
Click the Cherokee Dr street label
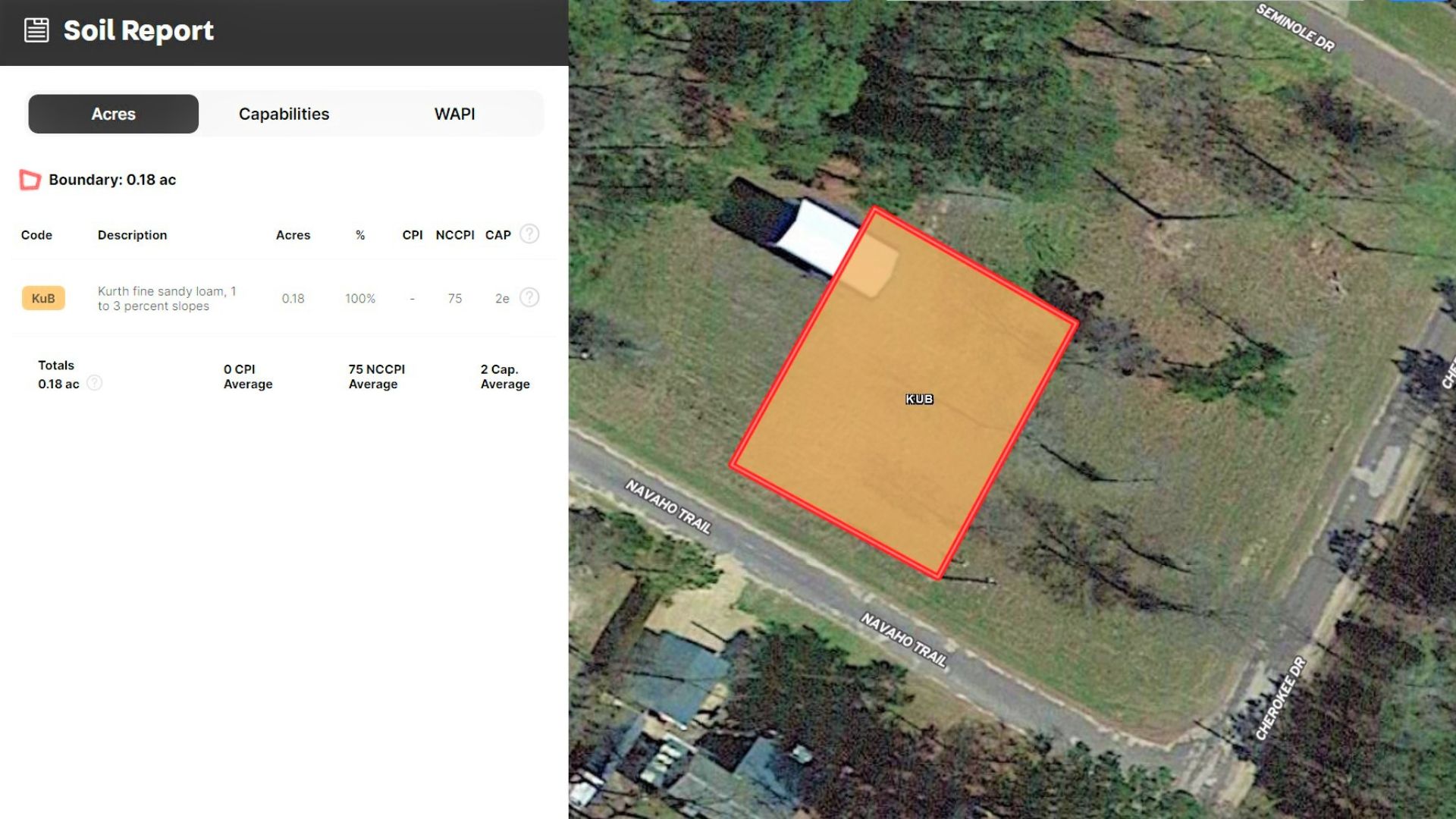tap(1281, 698)
